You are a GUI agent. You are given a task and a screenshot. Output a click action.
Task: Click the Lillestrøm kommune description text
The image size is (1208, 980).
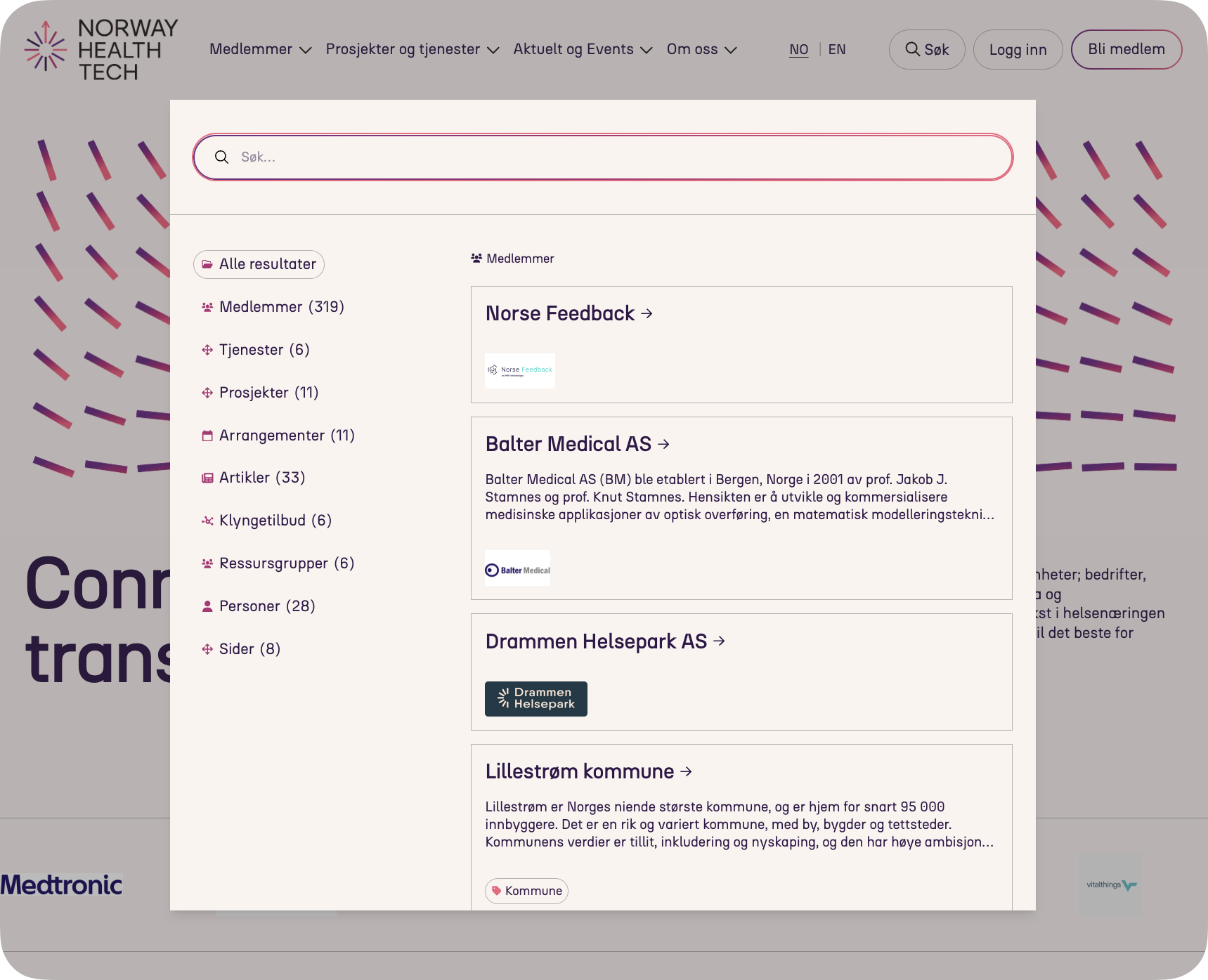point(739,824)
